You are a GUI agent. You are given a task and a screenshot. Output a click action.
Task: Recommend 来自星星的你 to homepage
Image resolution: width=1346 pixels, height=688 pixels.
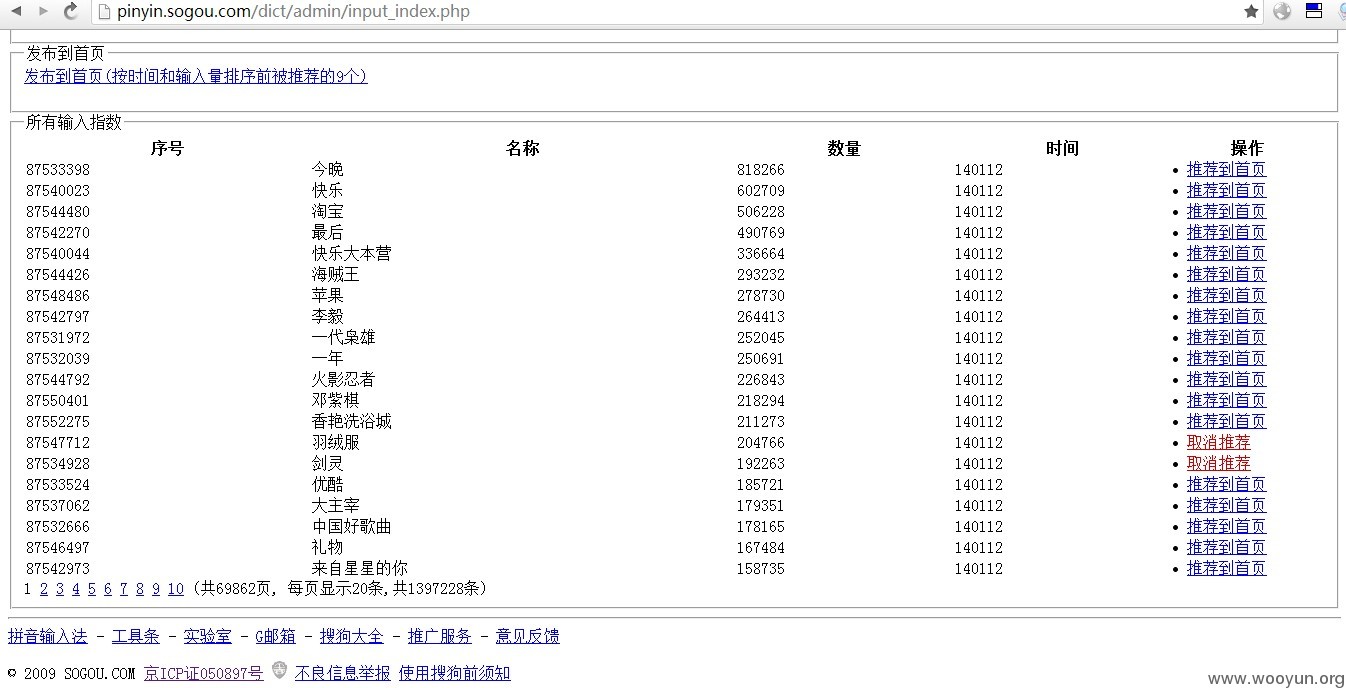pos(1226,568)
